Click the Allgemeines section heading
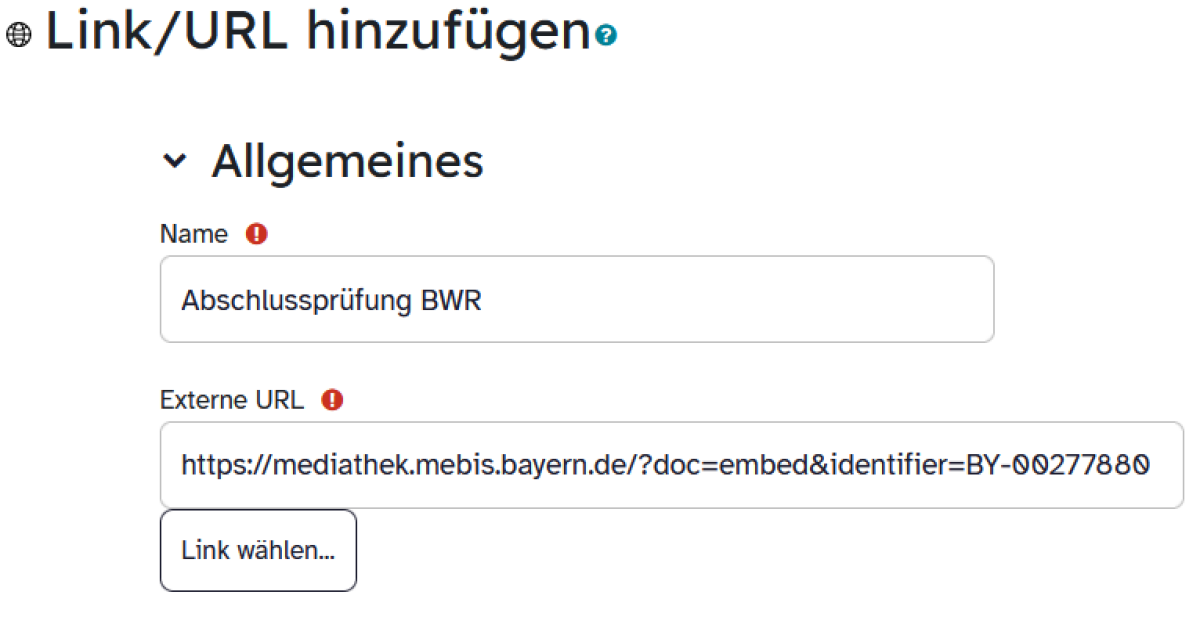Image resolution: width=1200 pixels, height=617 pixels. (x=346, y=160)
